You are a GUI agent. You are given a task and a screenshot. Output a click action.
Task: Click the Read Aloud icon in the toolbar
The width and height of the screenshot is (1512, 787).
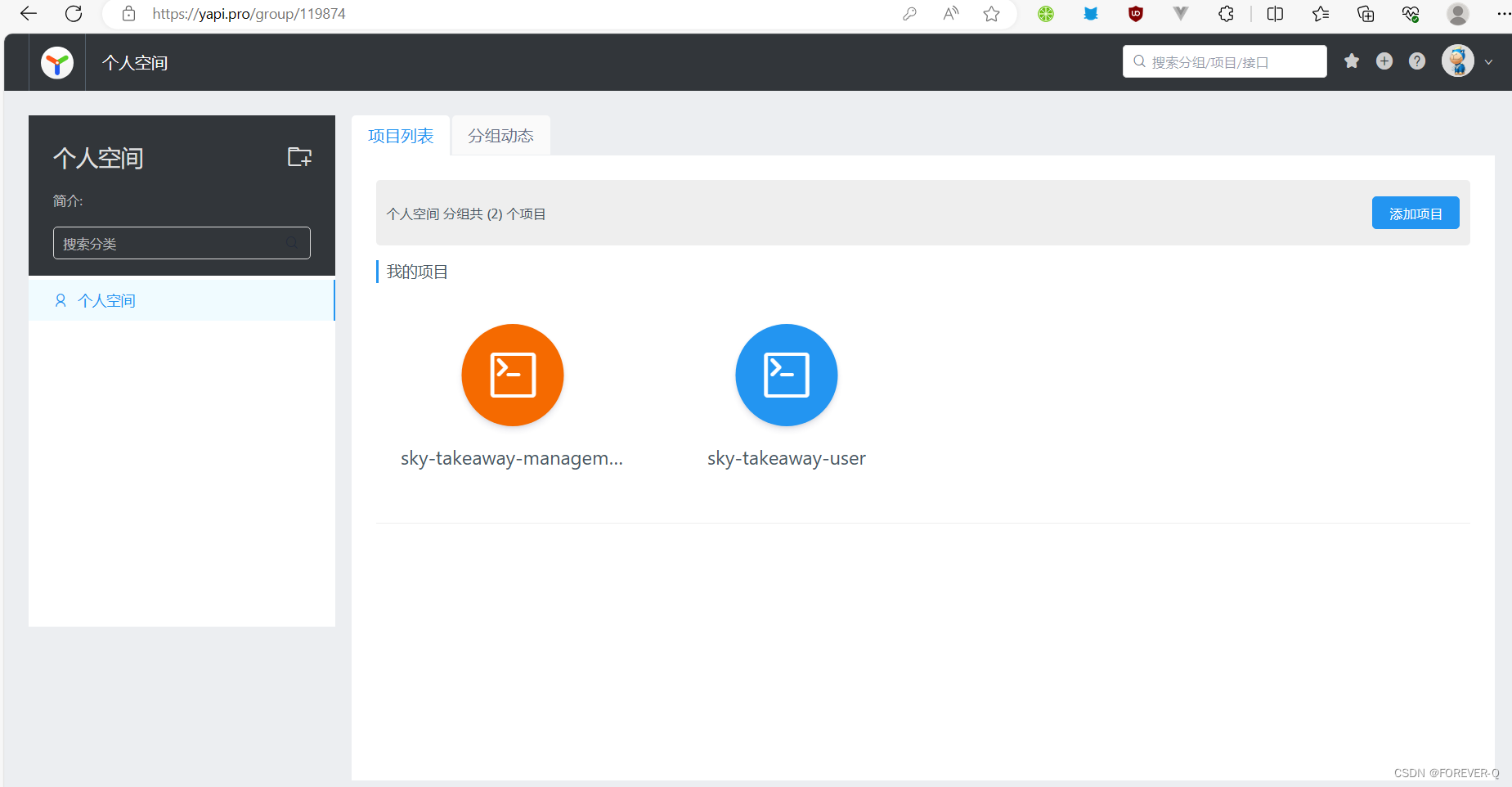[x=950, y=14]
